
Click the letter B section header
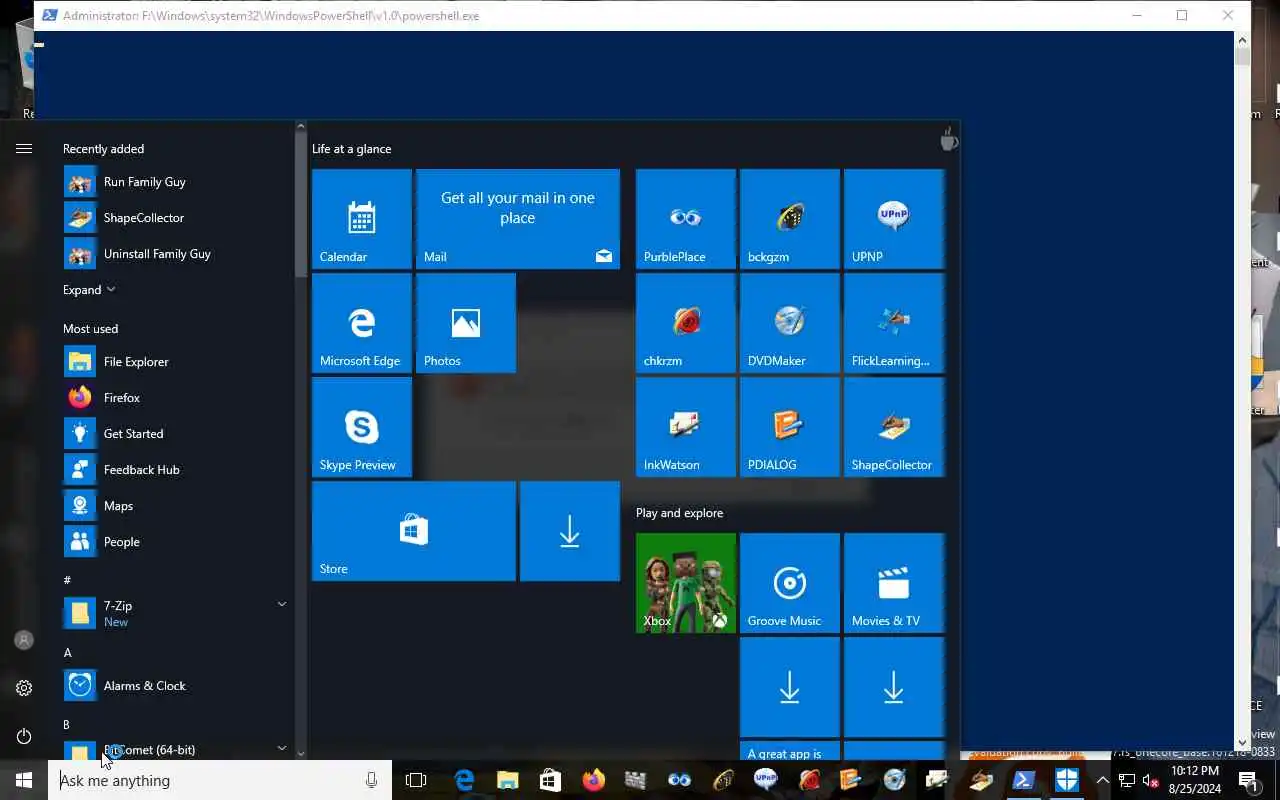(x=67, y=724)
